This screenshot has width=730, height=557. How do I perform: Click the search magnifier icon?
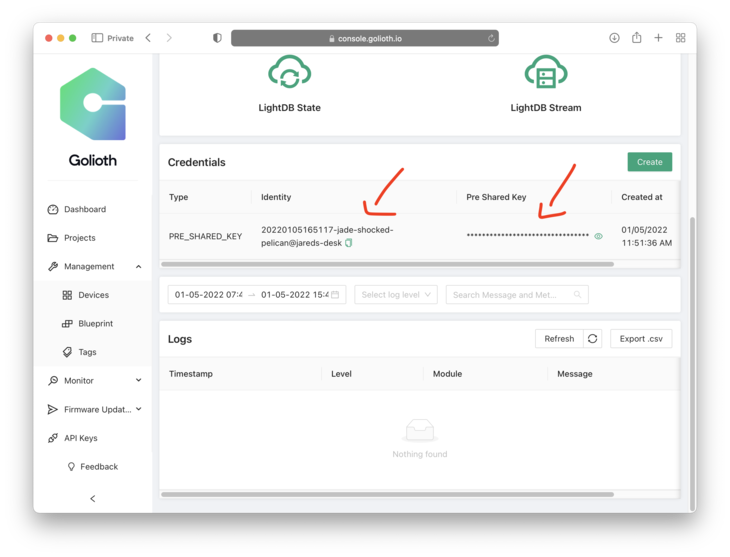577,294
